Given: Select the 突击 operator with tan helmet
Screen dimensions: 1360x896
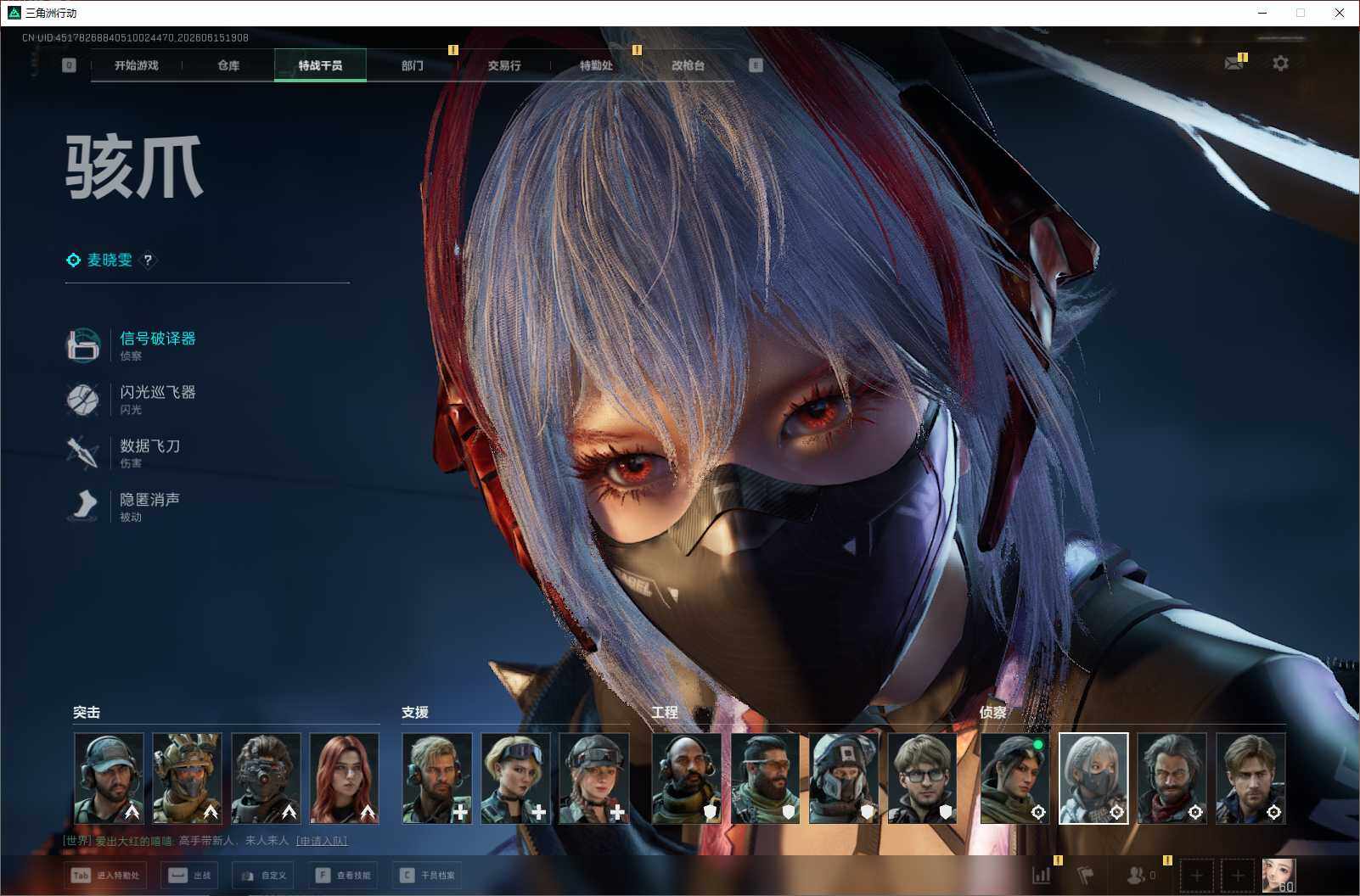Looking at the screenshot, I should click(x=187, y=779).
